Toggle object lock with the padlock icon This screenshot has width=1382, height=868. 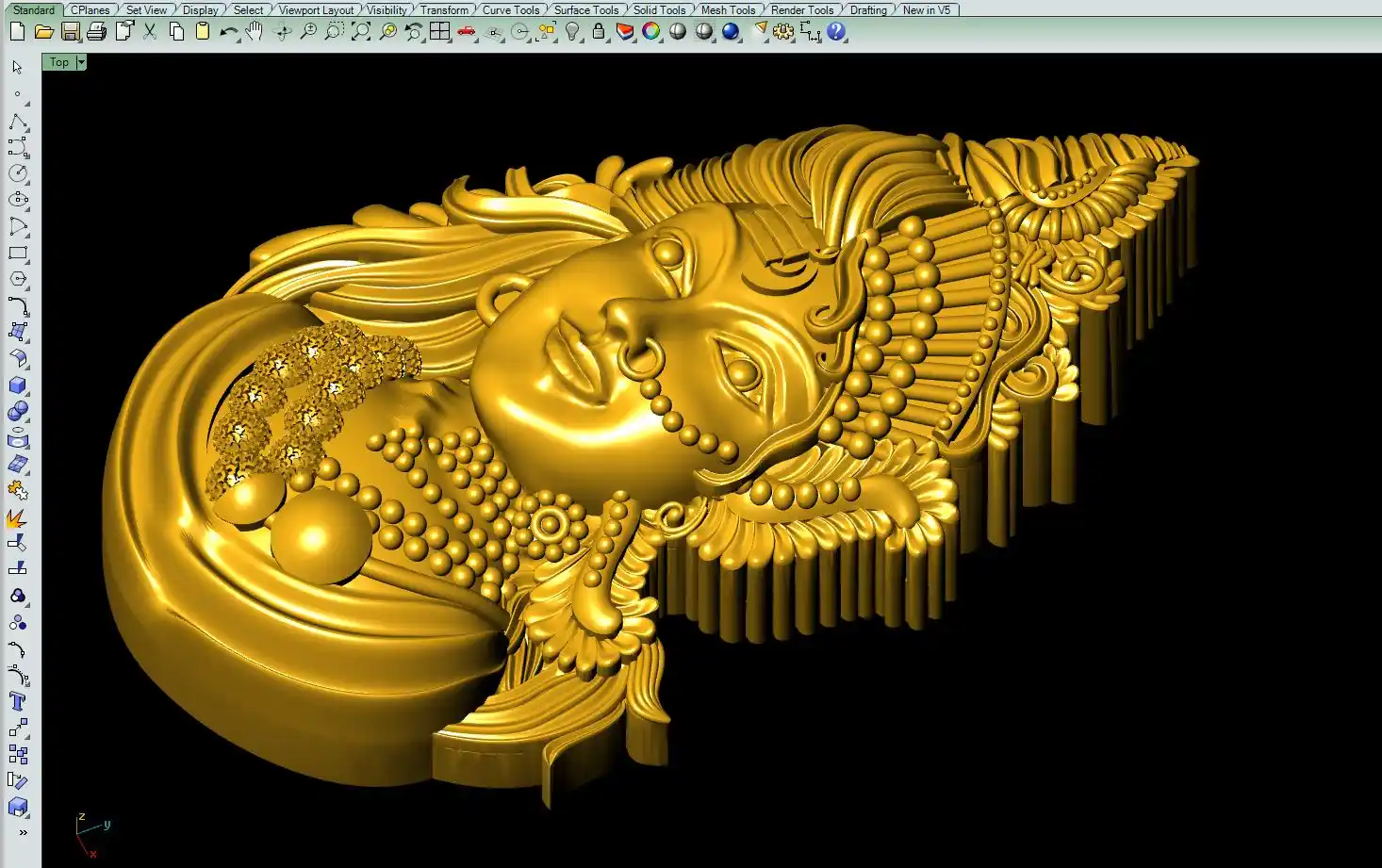(x=599, y=31)
